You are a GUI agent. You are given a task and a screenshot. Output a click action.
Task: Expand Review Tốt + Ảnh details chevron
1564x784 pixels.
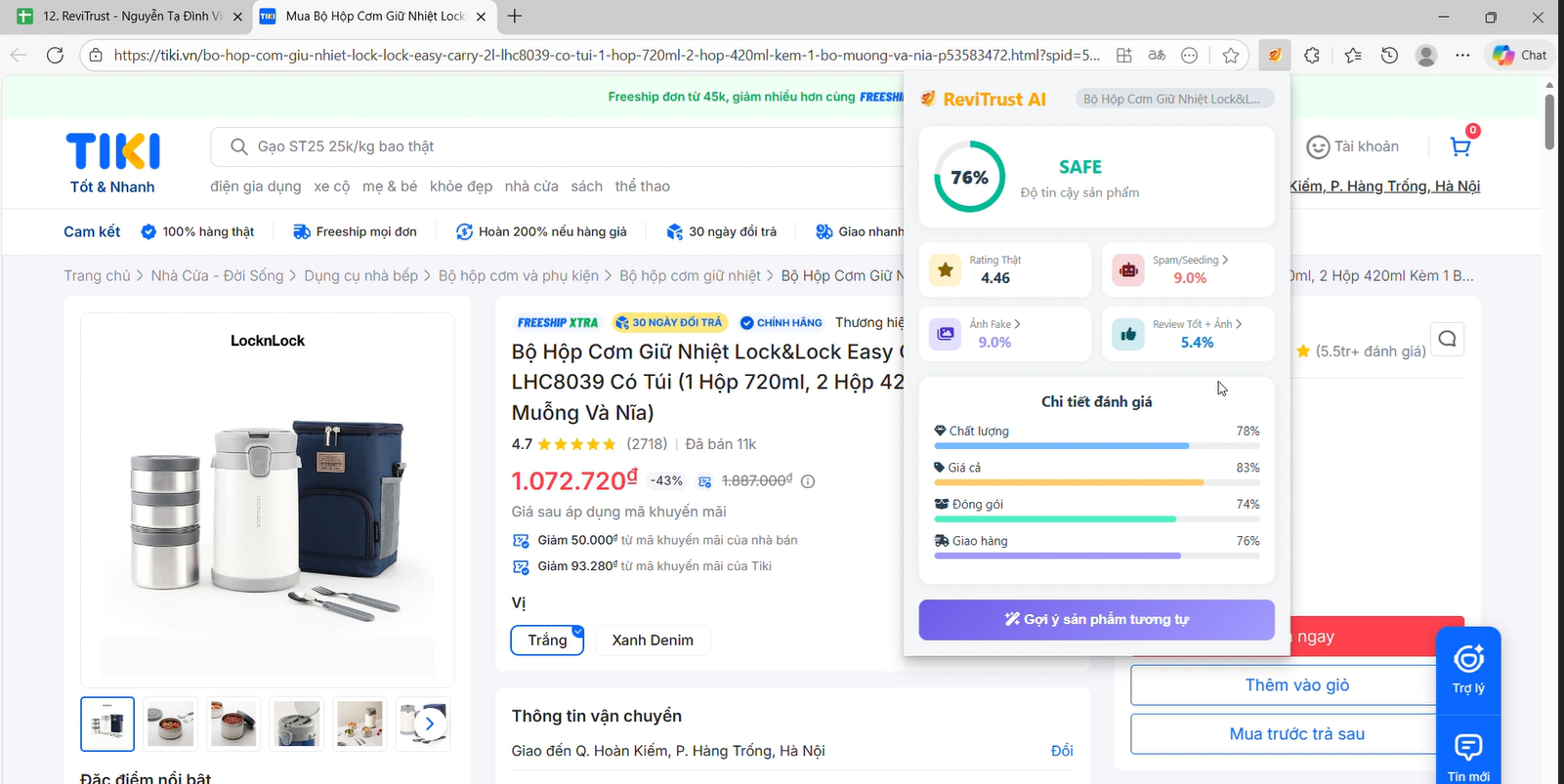pyautogui.click(x=1239, y=324)
